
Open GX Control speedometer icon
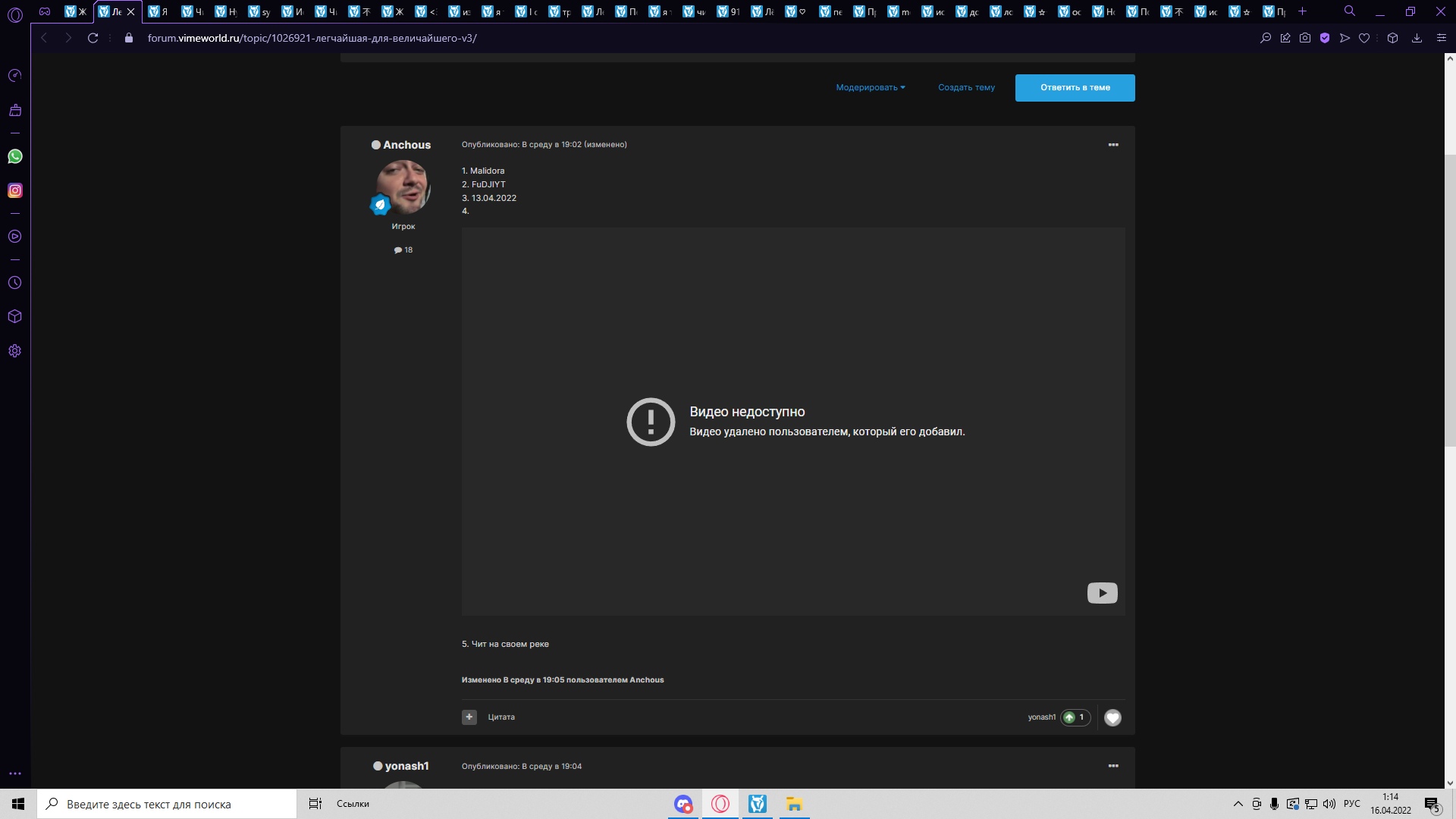tap(15, 76)
